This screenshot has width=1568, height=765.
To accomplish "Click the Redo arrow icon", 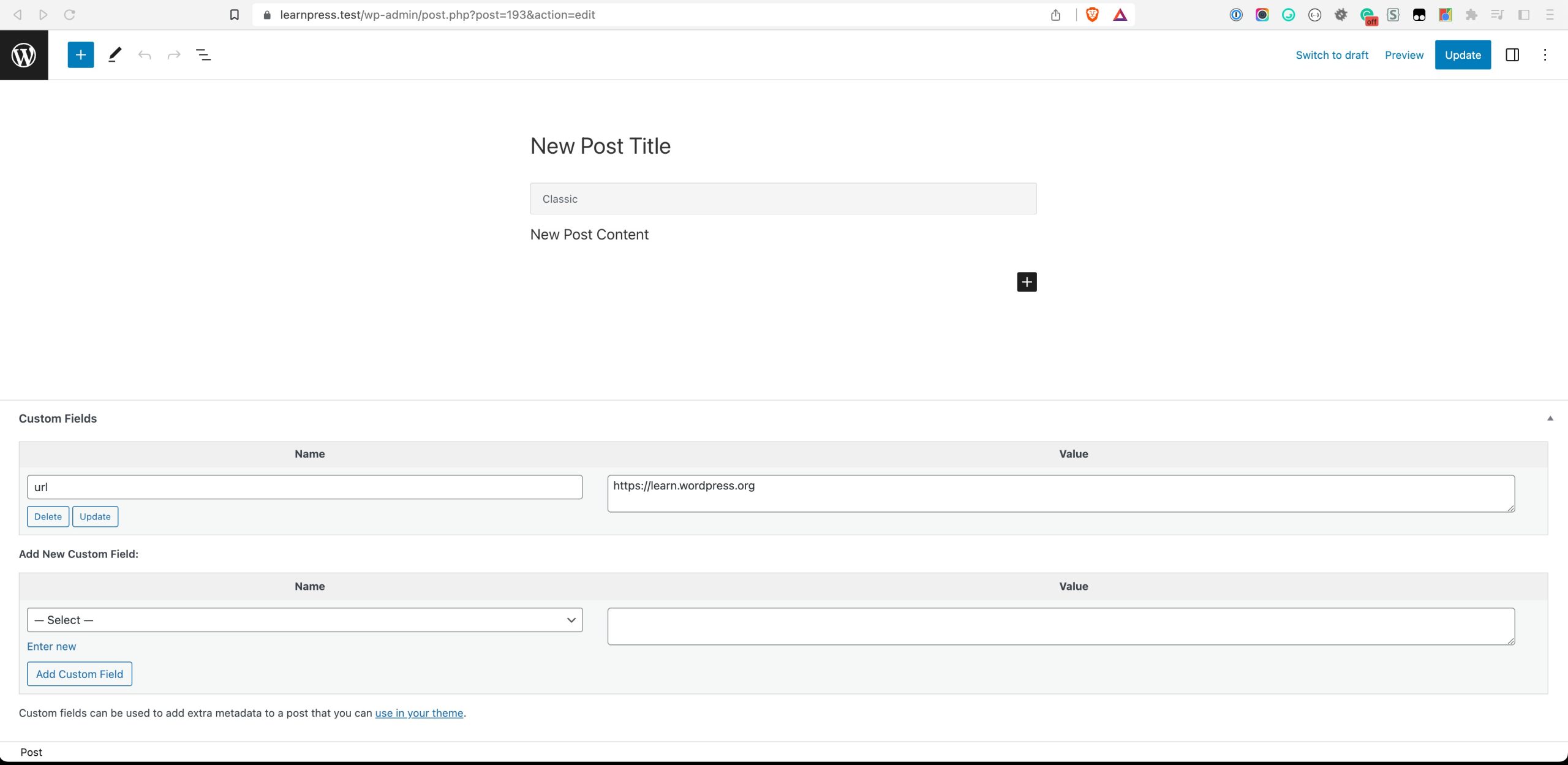I will pyautogui.click(x=174, y=55).
